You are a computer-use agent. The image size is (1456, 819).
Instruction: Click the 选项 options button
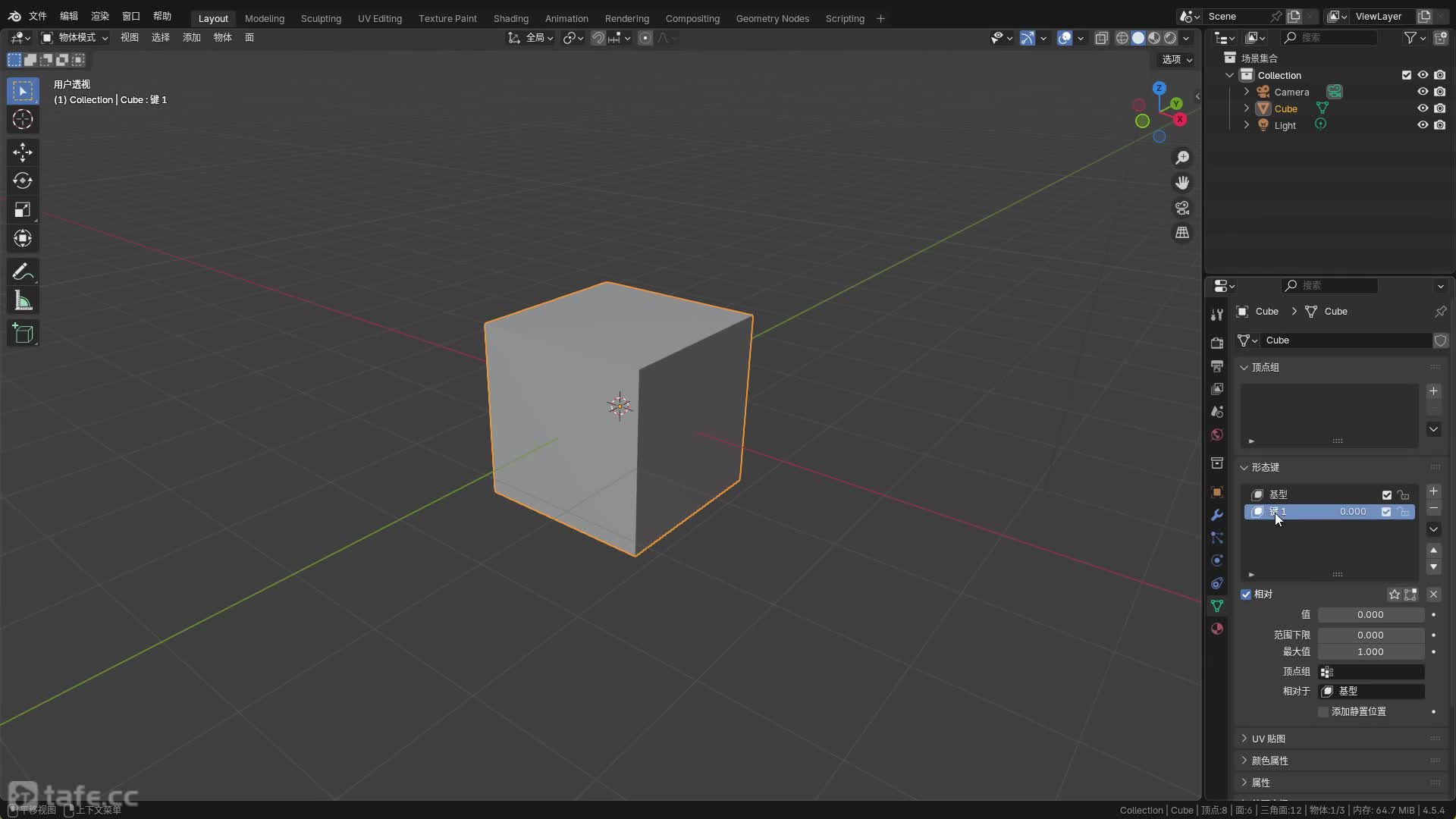1177,59
